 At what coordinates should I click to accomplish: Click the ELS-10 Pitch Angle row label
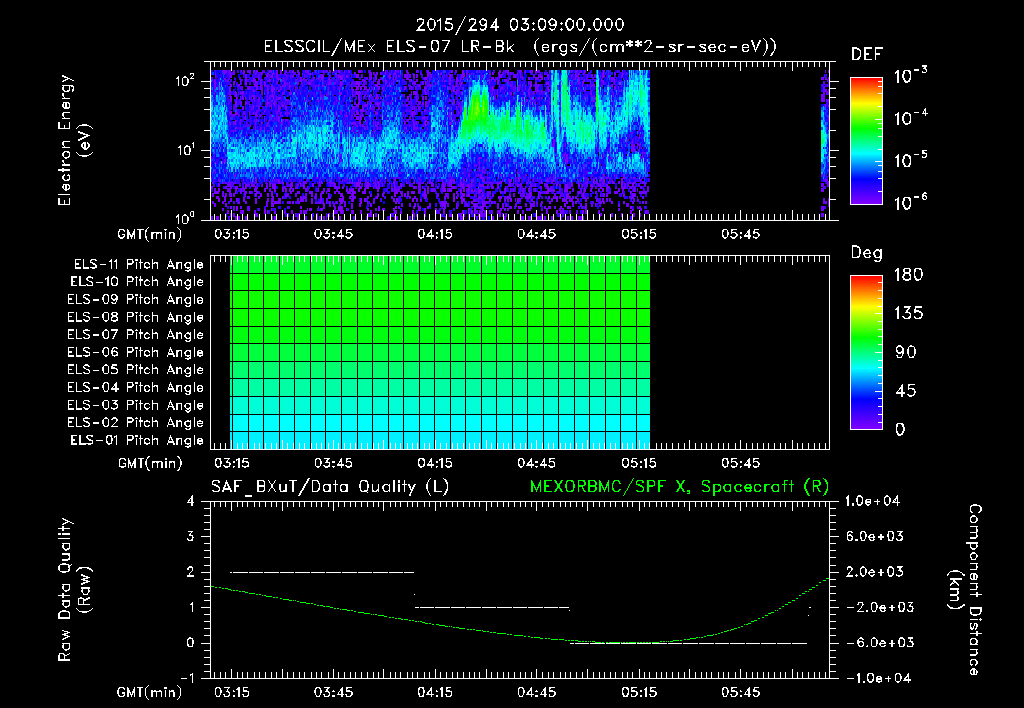click(137, 282)
